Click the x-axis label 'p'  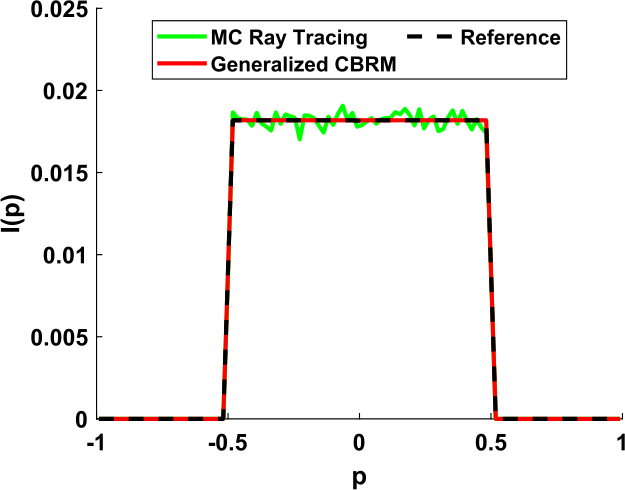click(359, 476)
